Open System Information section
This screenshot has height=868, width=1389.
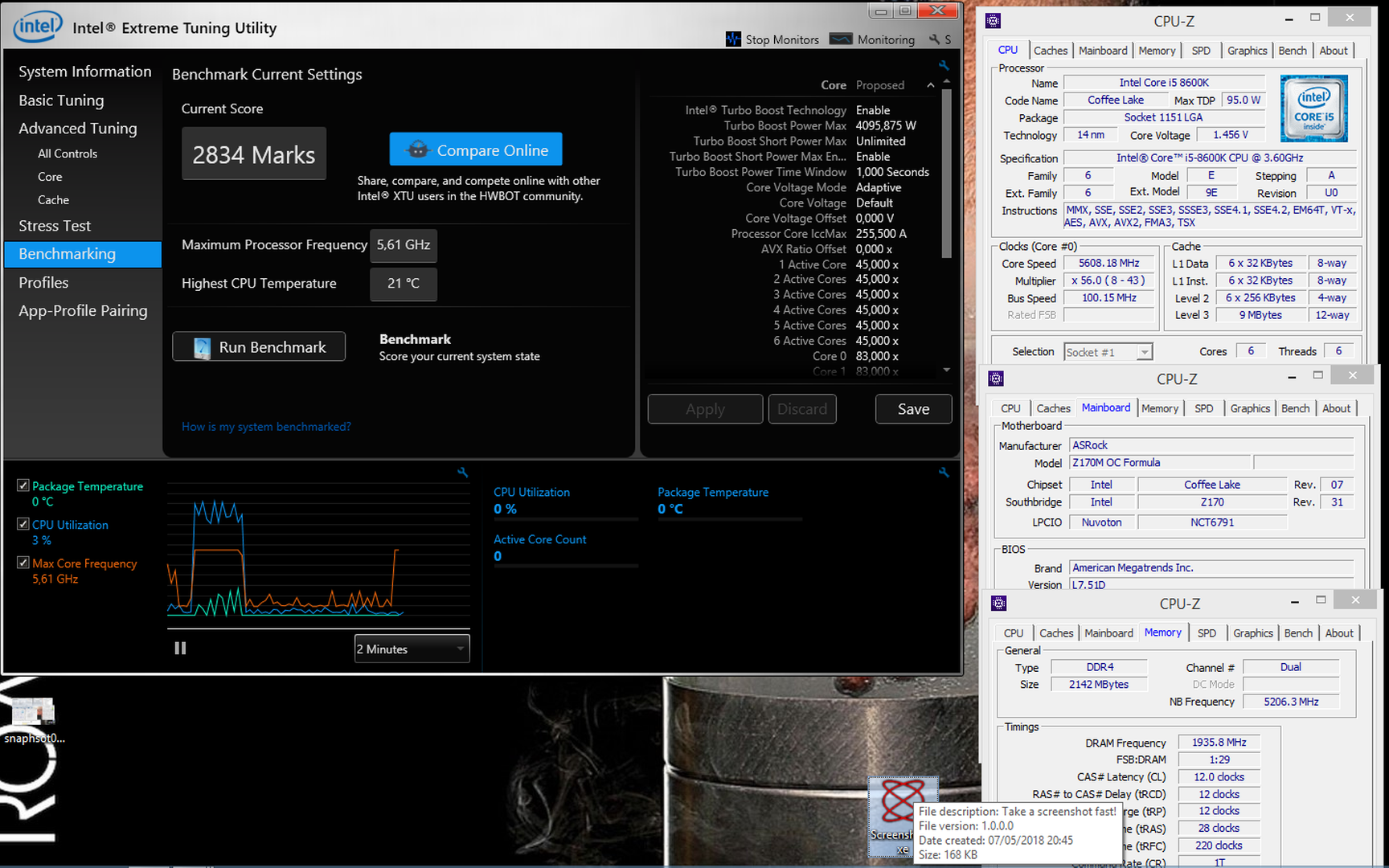click(x=84, y=72)
